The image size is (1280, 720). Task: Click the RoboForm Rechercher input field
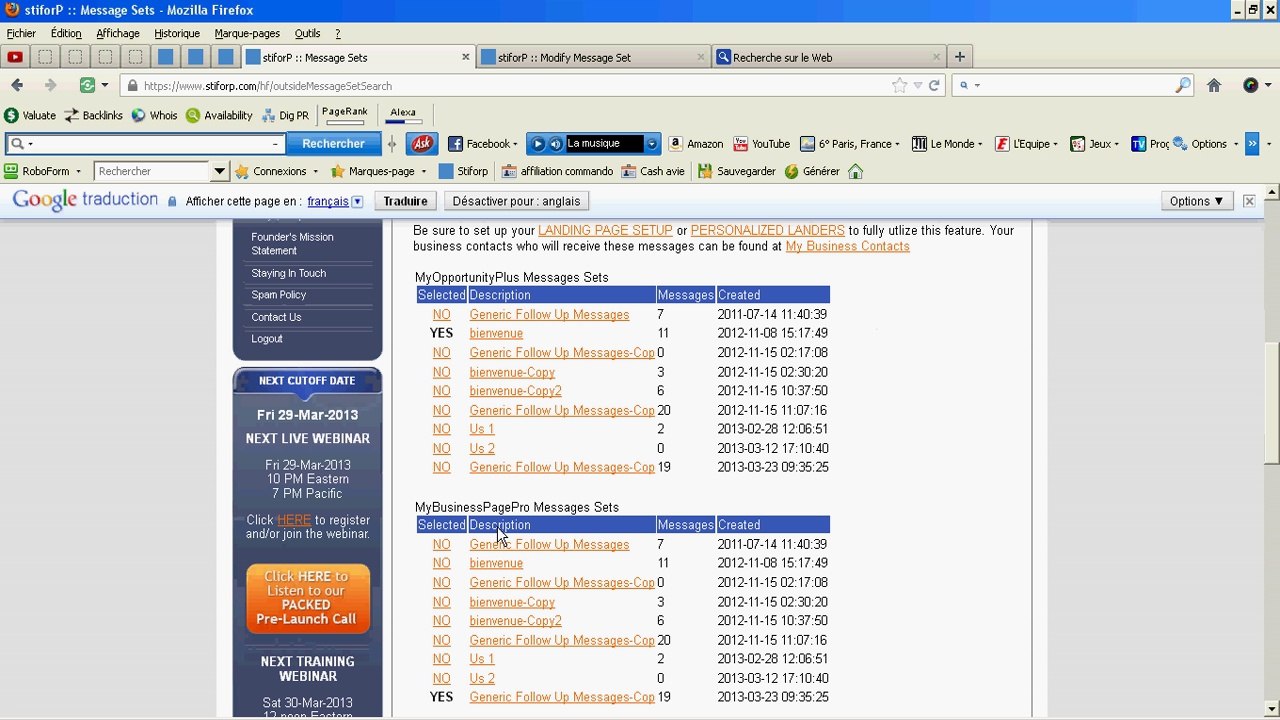pos(154,172)
